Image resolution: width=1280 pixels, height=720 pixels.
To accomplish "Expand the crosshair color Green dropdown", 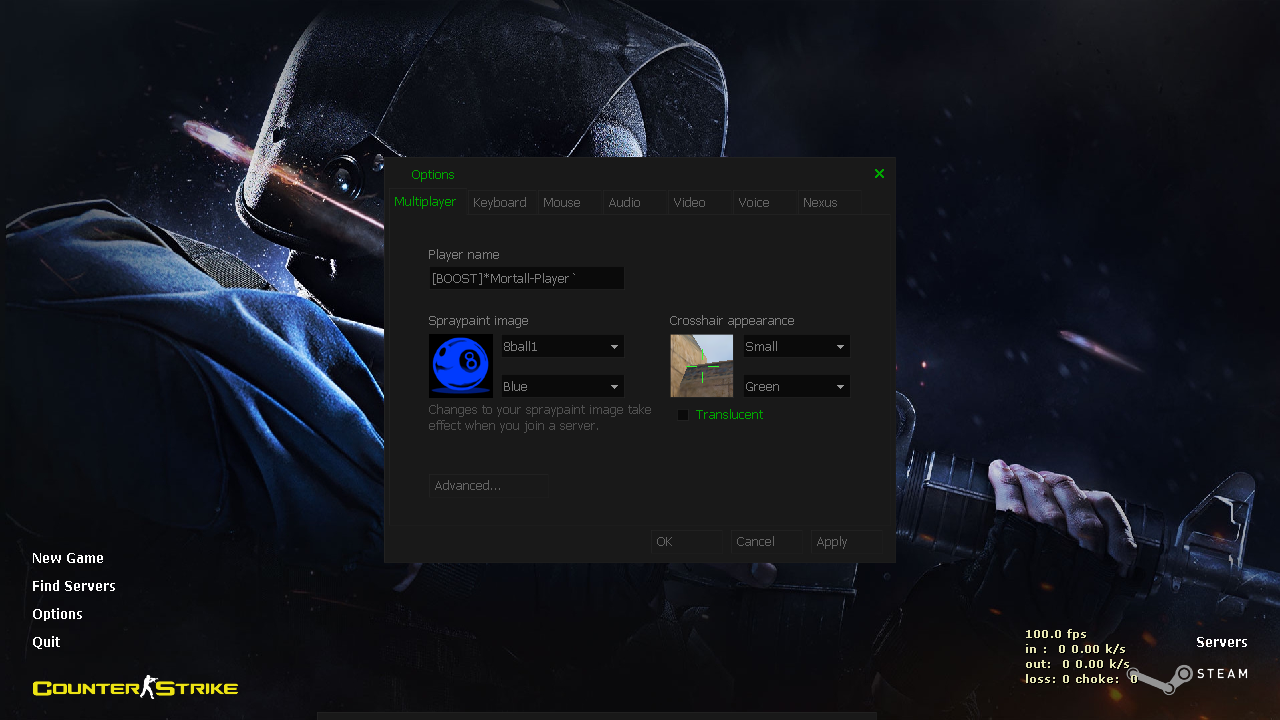I will point(796,387).
